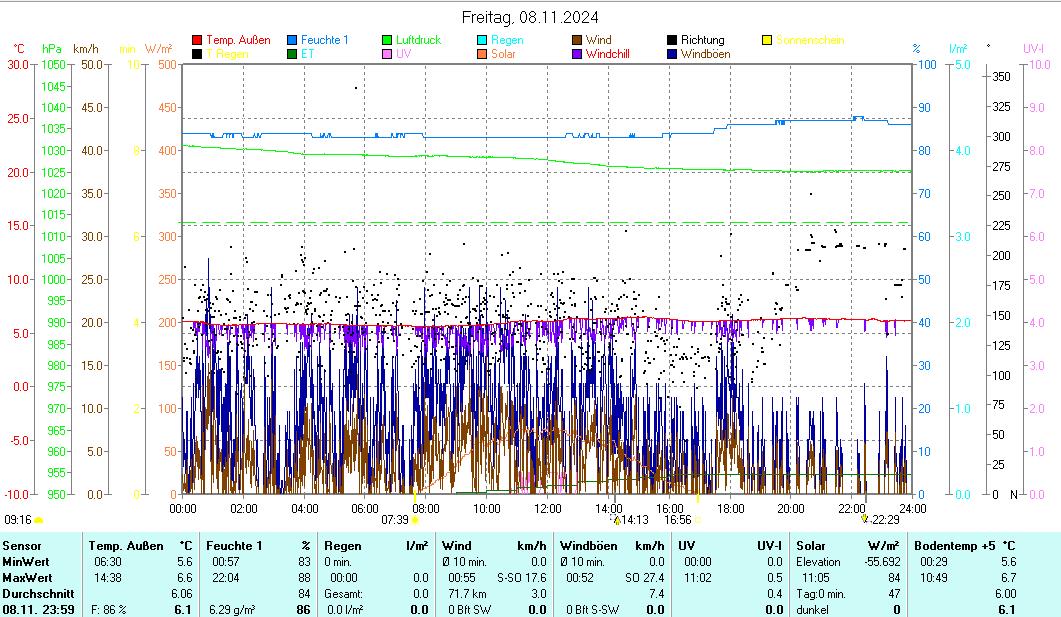
Task: Click the orange Solar legend swatch
Action: (482, 54)
